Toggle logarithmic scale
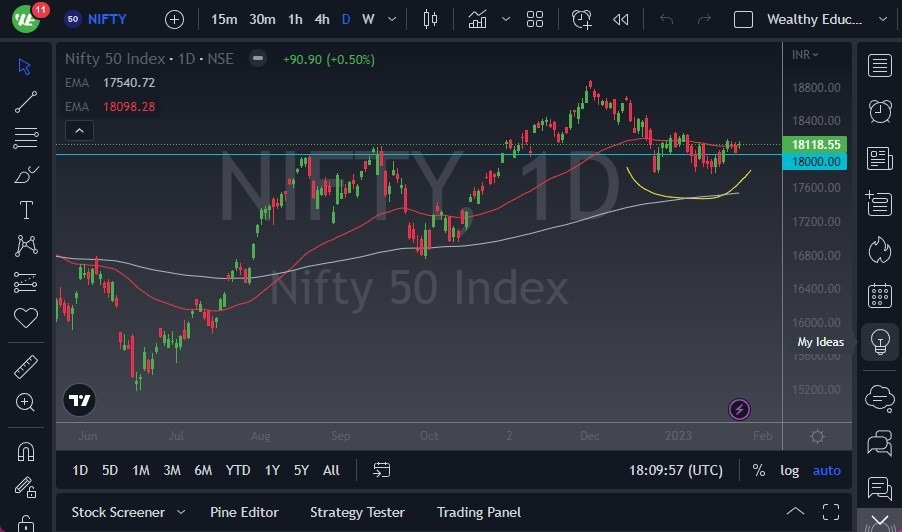This screenshot has width=902, height=532. (x=789, y=470)
